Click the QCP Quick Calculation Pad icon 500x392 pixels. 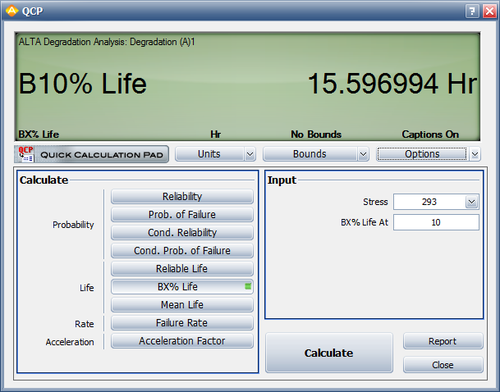(x=26, y=154)
